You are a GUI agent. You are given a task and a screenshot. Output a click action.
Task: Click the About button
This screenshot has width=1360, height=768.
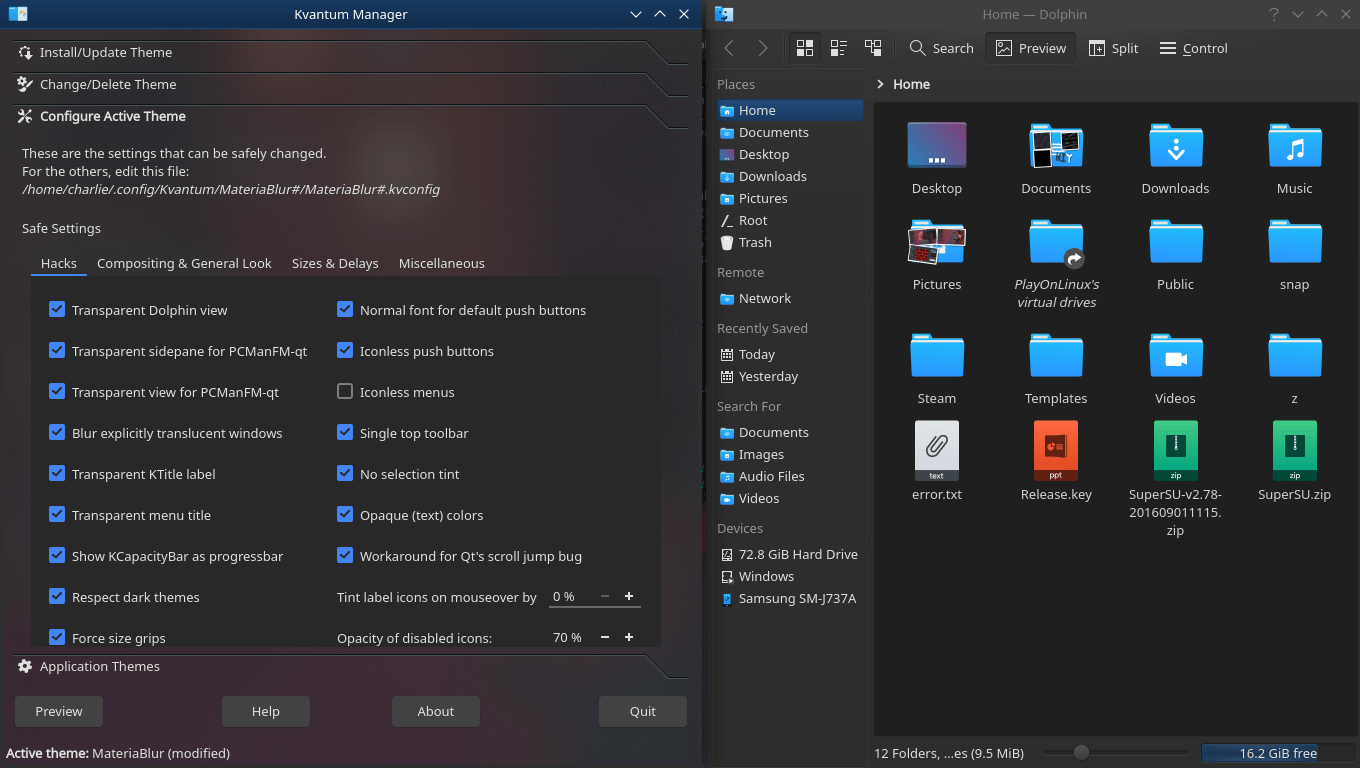pyautogui.click(x=436, y=711)
